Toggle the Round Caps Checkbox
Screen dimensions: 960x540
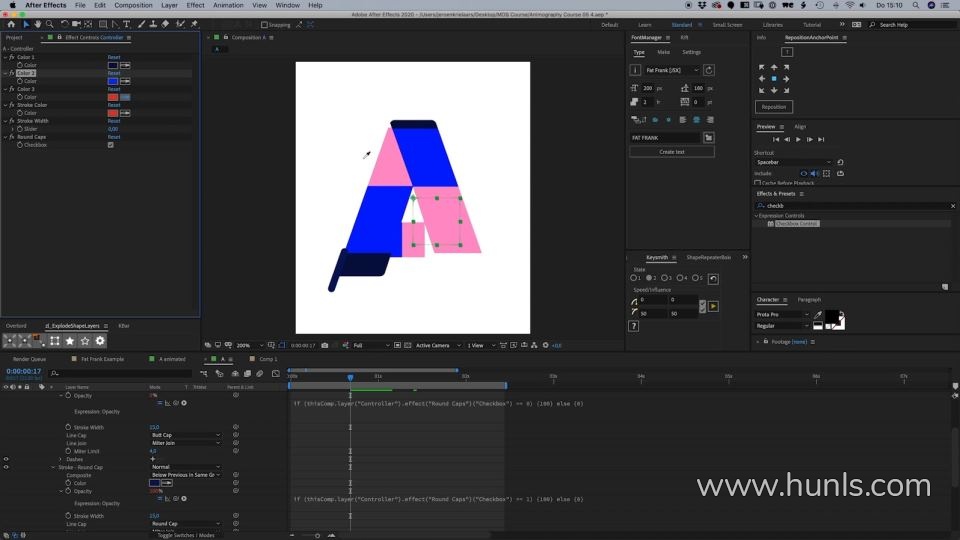click(110, 145)
